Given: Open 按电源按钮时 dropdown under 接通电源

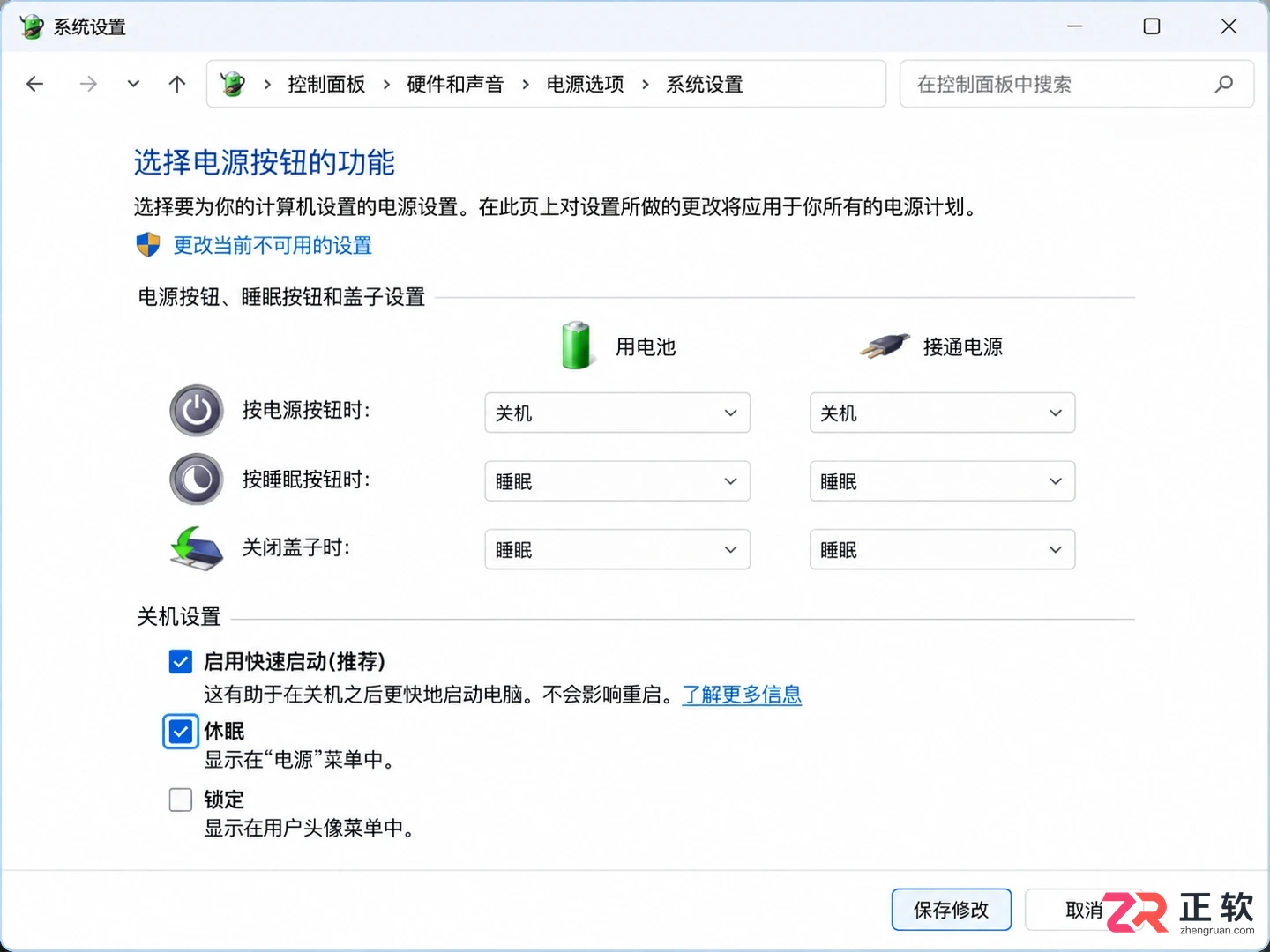Looking at the screenshot, I should [x=942, y=413].
